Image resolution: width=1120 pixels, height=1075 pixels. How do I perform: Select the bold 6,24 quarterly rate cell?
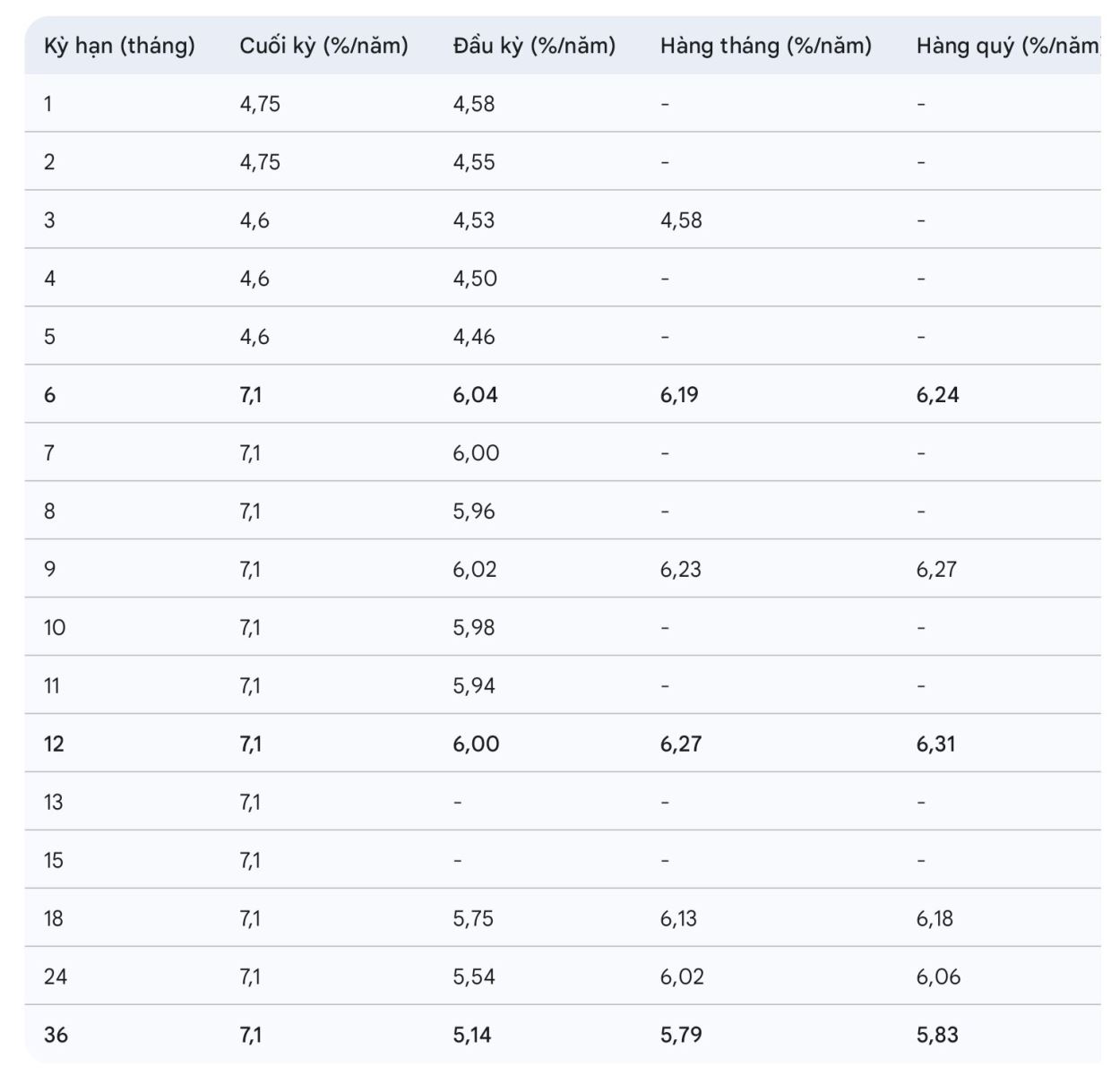[x=937, y=395]
